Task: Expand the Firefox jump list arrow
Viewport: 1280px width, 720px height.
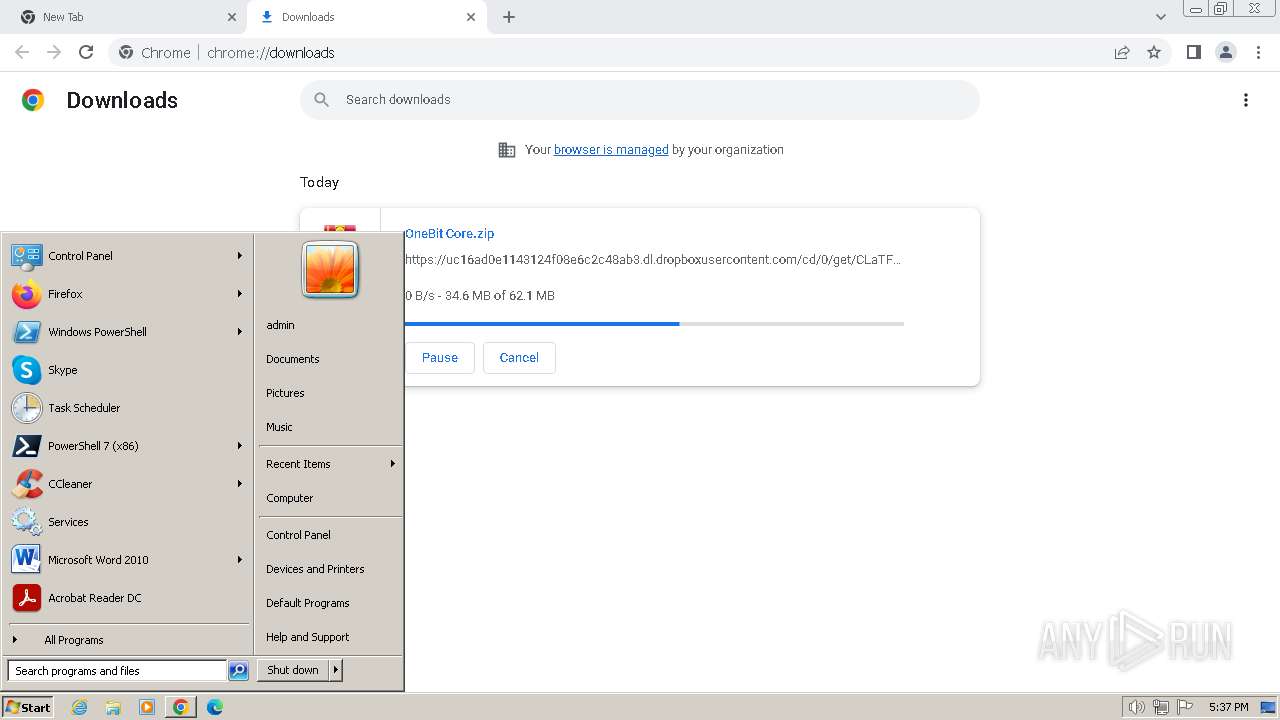Action: pos(240,294)
